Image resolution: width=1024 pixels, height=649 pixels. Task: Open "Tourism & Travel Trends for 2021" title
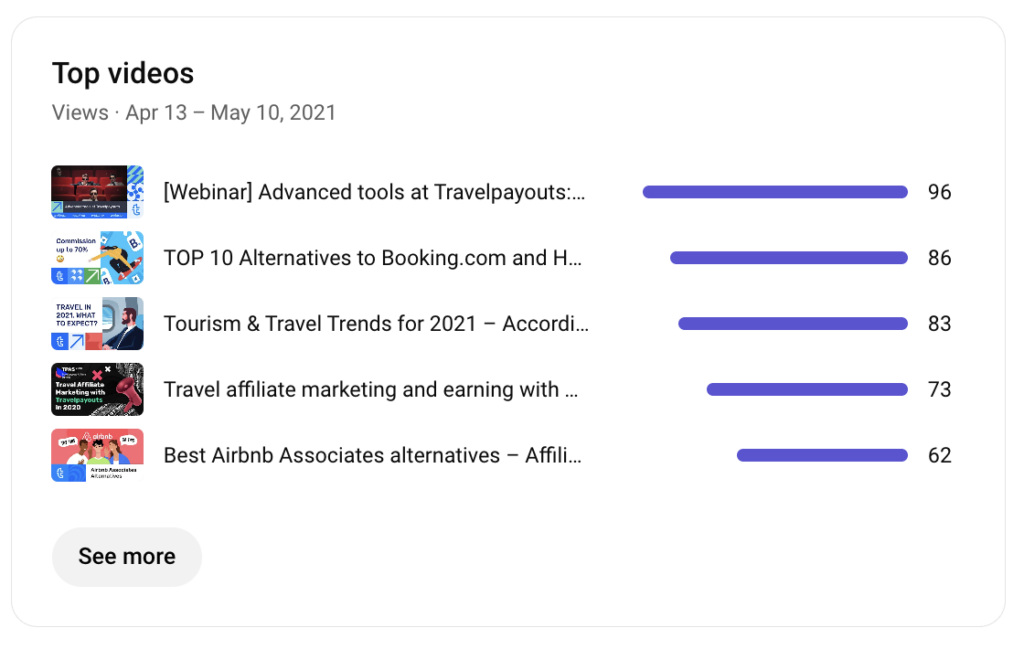(376, 324)
